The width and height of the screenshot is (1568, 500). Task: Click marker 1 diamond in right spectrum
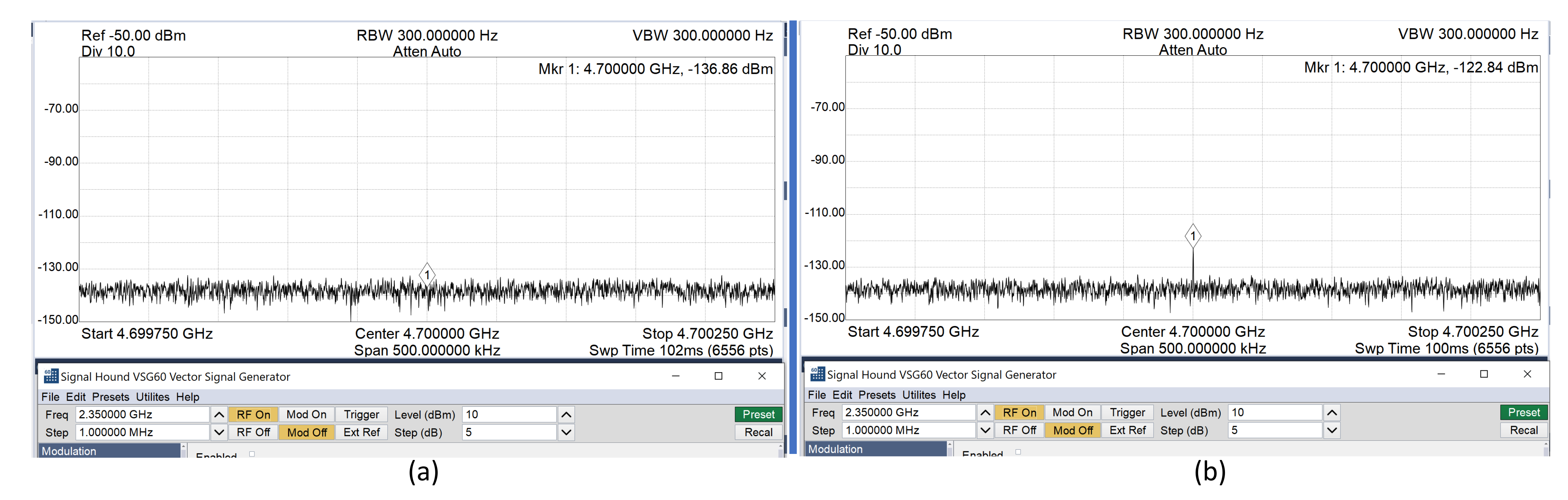(x=1193, y=235)
